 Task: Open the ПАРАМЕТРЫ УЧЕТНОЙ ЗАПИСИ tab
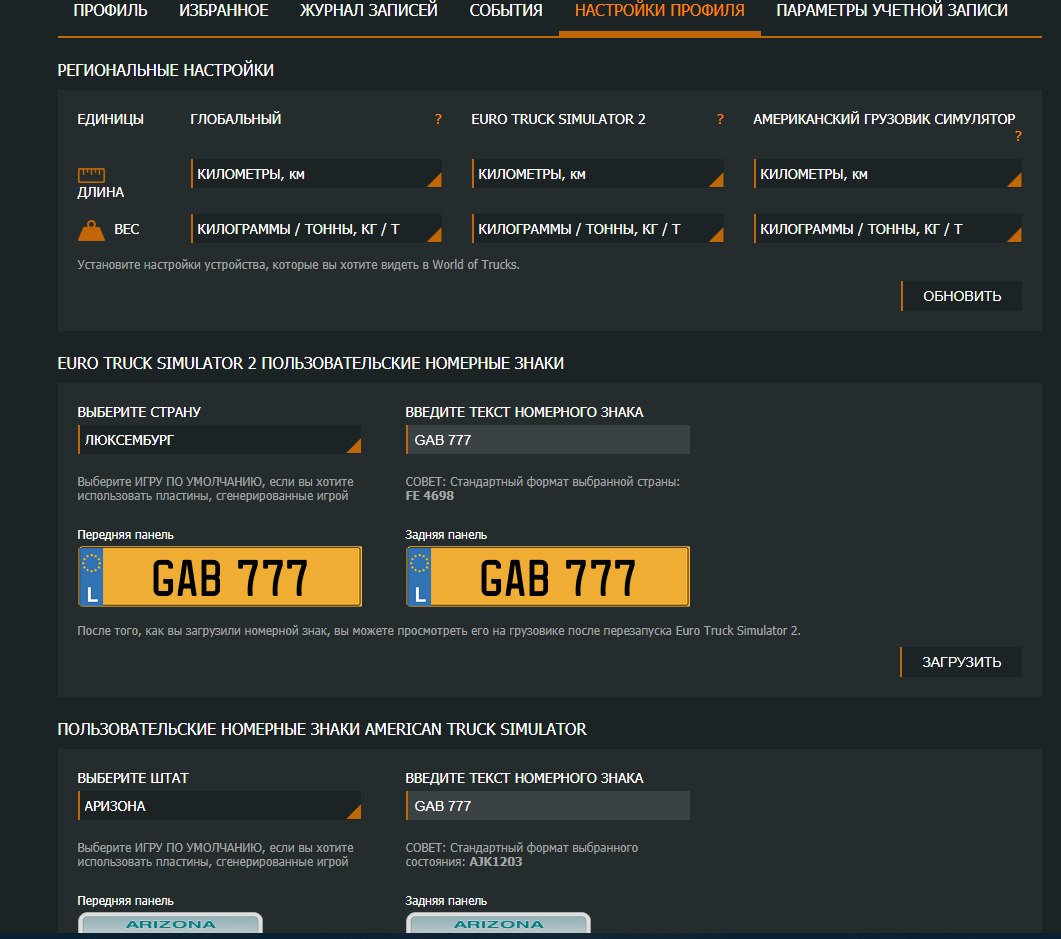click(x=892, y=11)
